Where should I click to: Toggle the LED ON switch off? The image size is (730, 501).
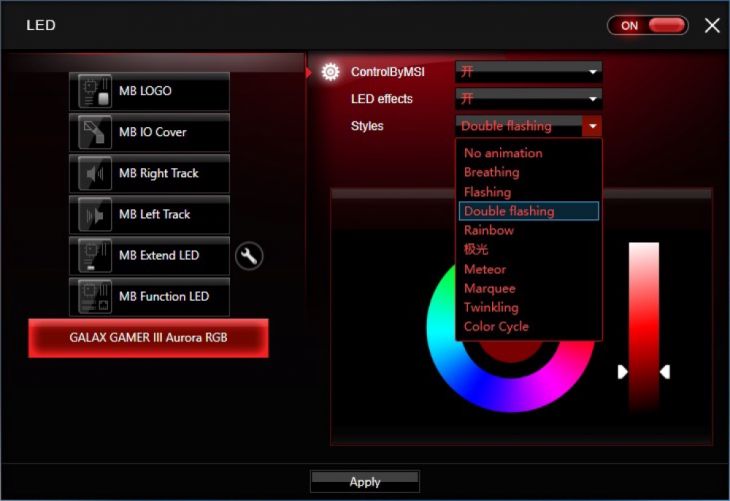pos(648,25)
